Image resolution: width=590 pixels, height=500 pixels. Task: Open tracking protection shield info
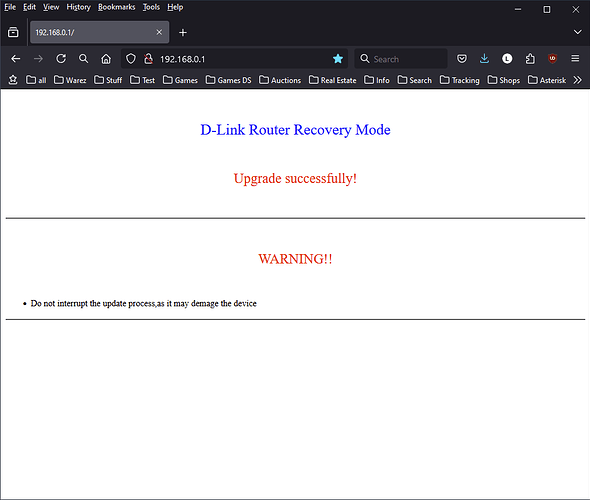pos(131,59)
